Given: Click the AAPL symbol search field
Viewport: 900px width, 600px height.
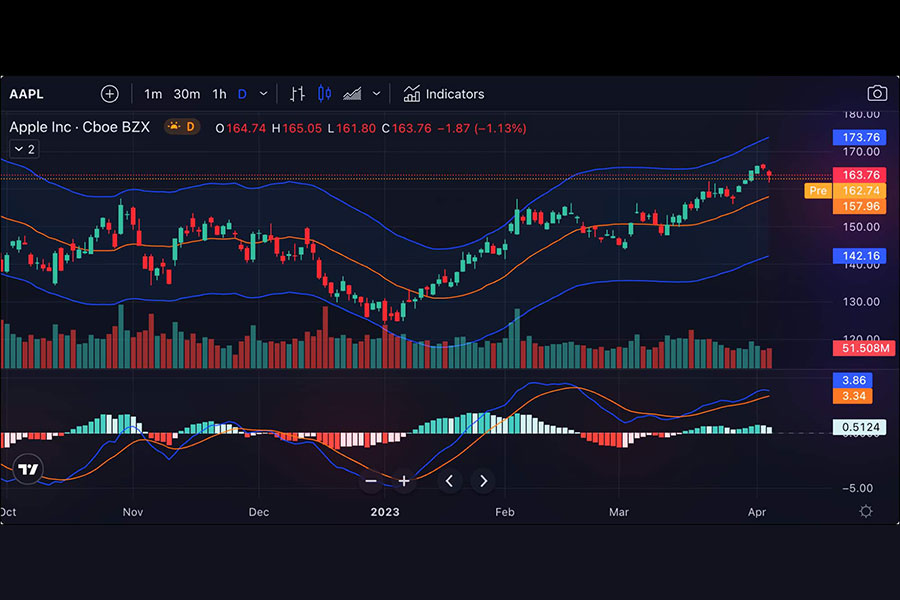Looking at the screenshot, I should 27,94.
